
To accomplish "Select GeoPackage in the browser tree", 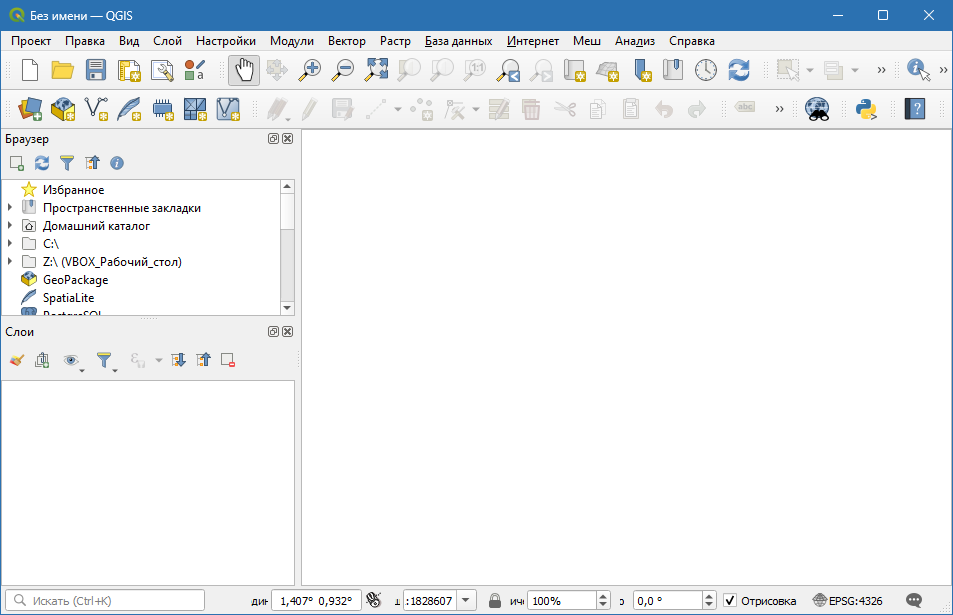I will click(75, 280).
